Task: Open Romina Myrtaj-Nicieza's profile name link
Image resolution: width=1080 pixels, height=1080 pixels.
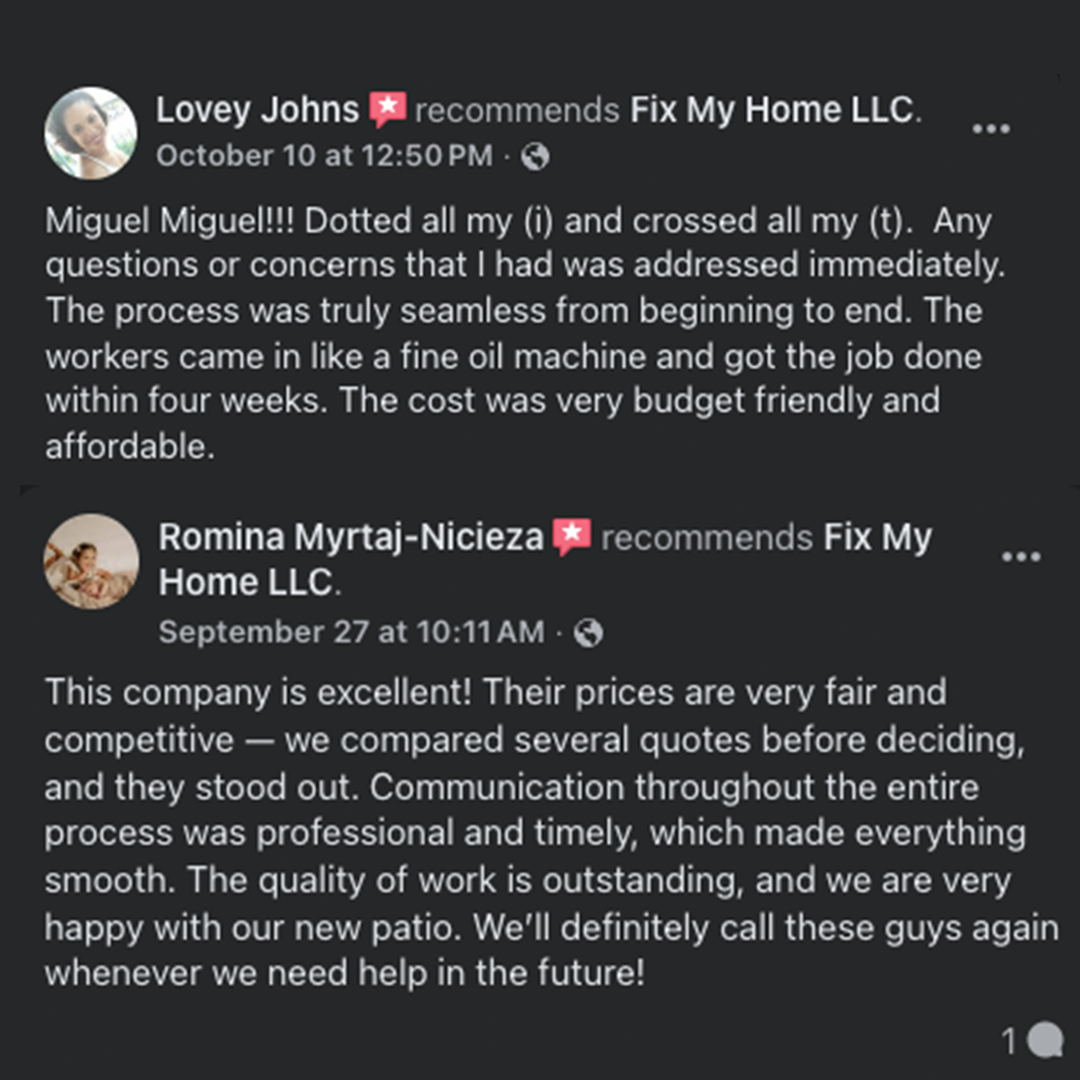Action: (350, 537)
